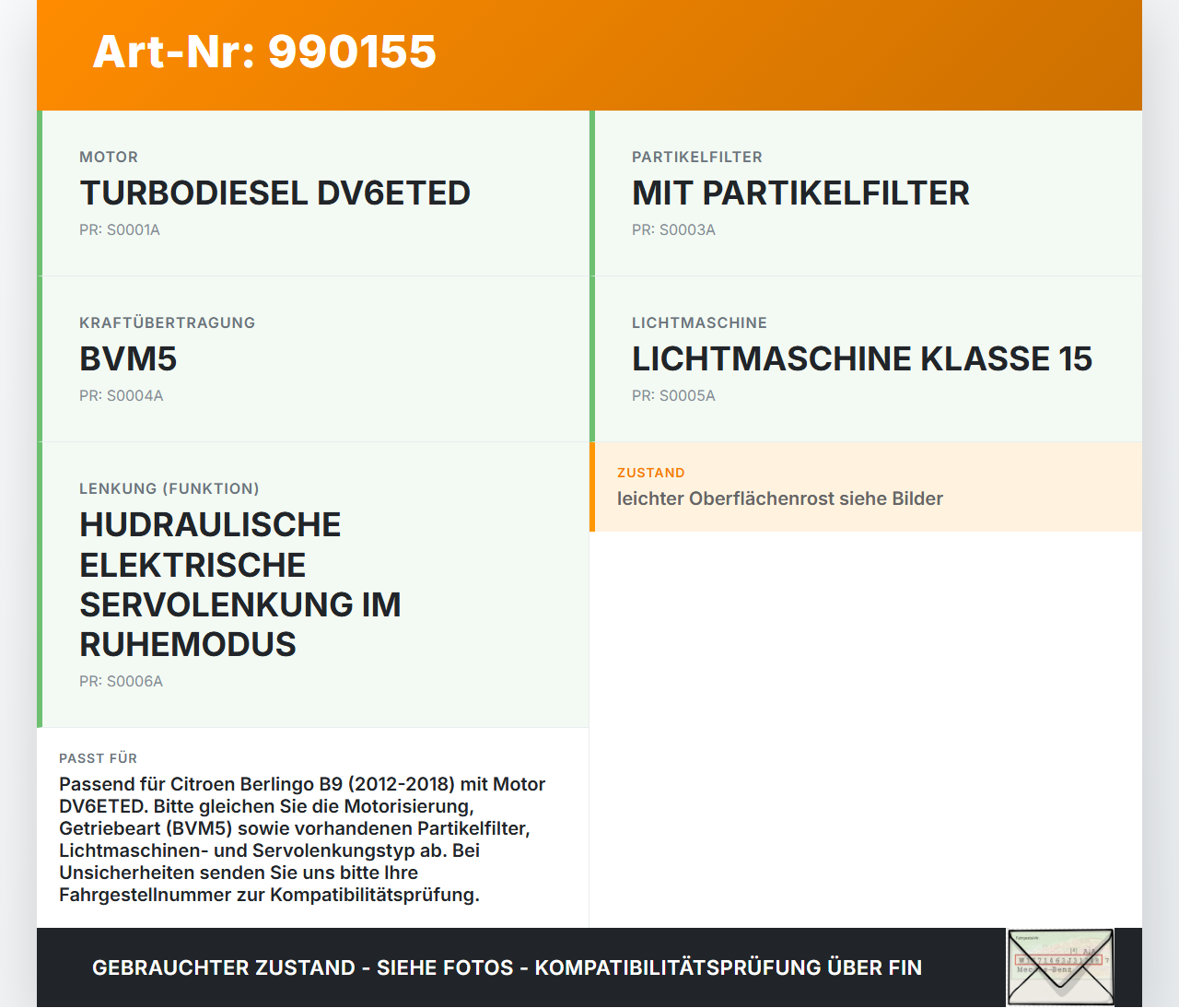
Task: Click the "BVM5" transmission value
Action: 128,359
